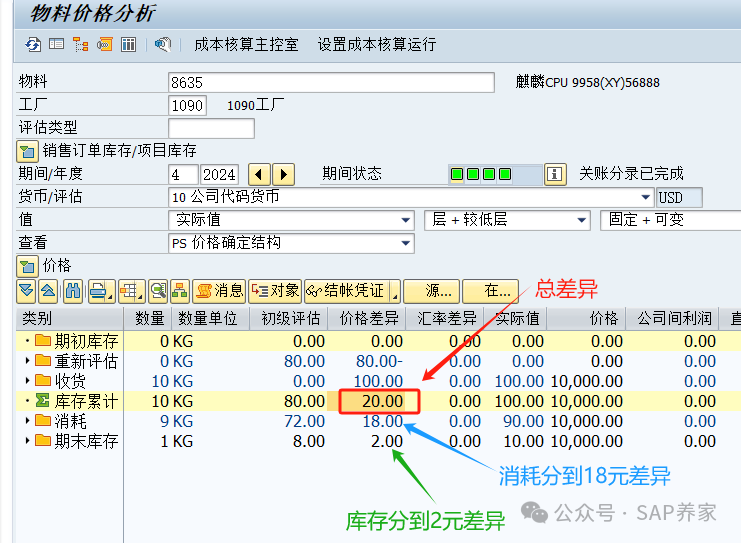Go to the previous period with the left arrow
This screenshot has height=543, width=741.
point(259,174)
